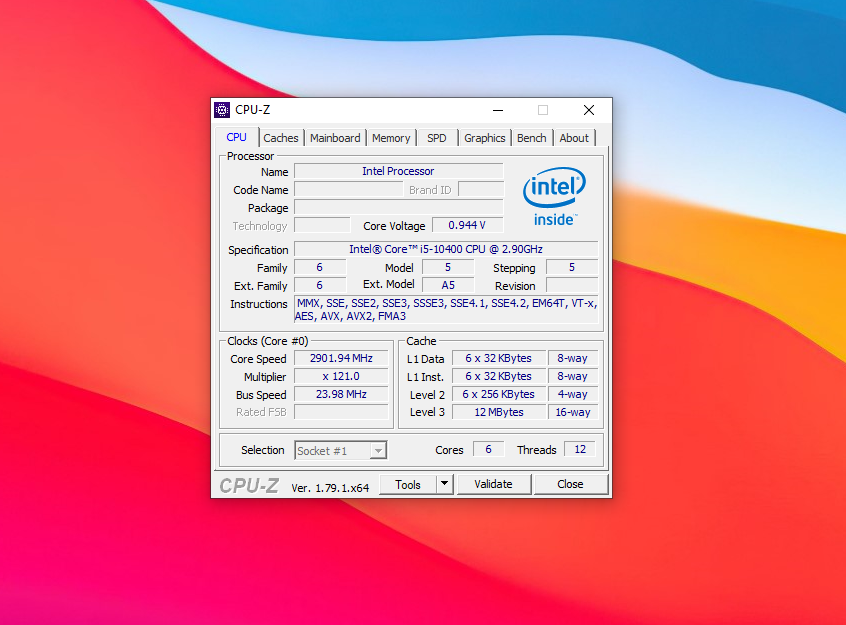Click the Close button at bottom

coord(570,485)
